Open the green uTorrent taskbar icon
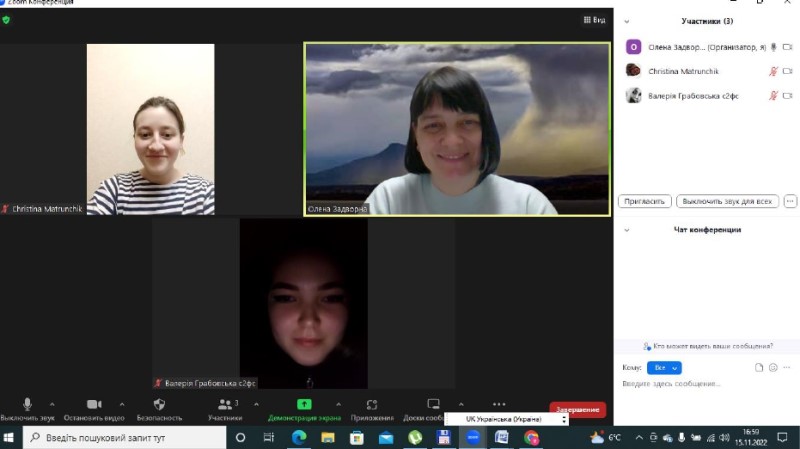The image size is (800, 449). pos(415,437)
